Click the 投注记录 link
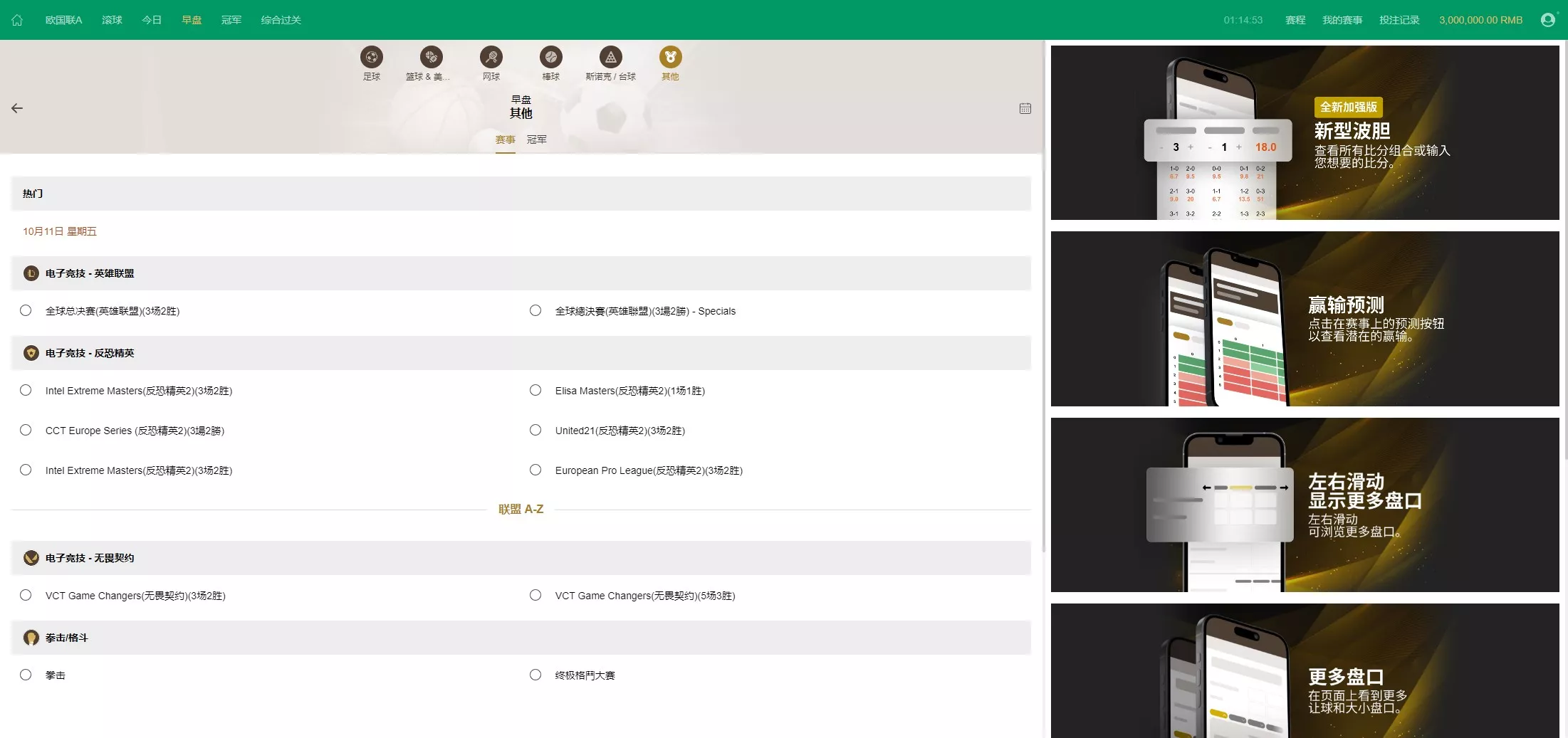1568x738 pixels. [1398, 19]
